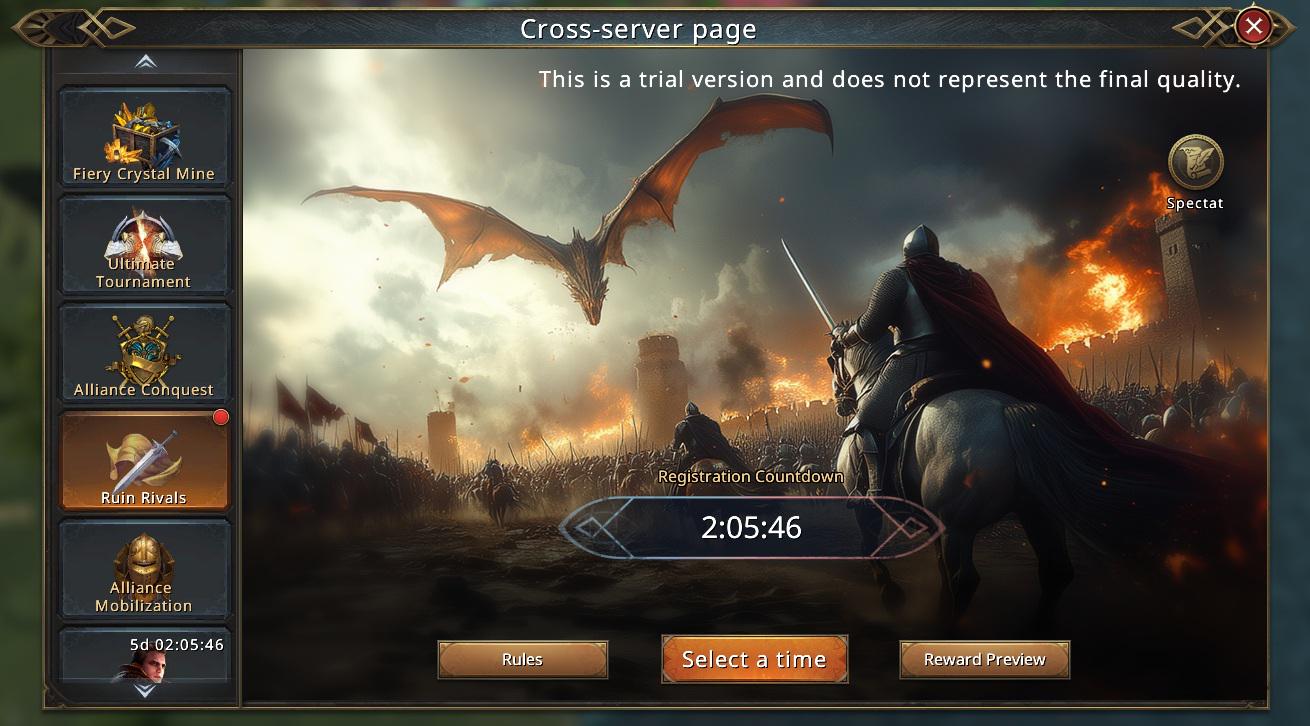Screen dimensions: 1310x726
Task: Open the Alliance Conquest shield icon
Action: [x=144, y=347]
